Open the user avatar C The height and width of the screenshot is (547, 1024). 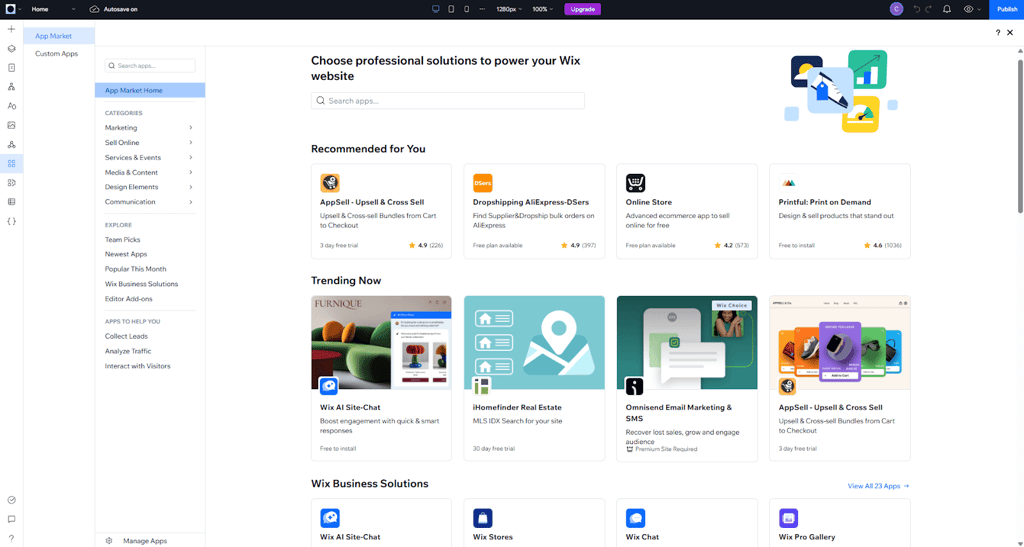pos(897,9)
